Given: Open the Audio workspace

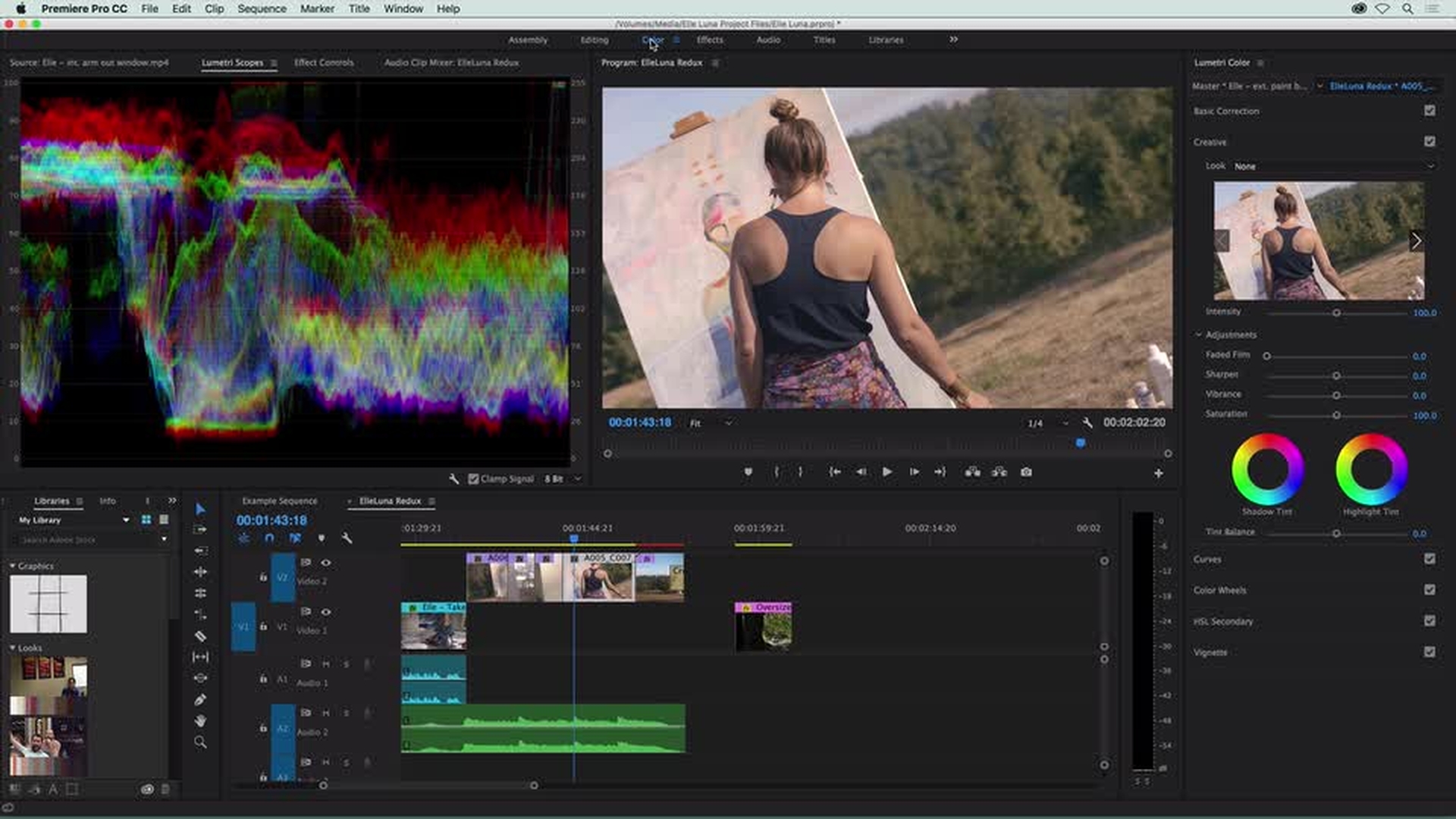Looking at the screenshot, I should pos(767,40).
